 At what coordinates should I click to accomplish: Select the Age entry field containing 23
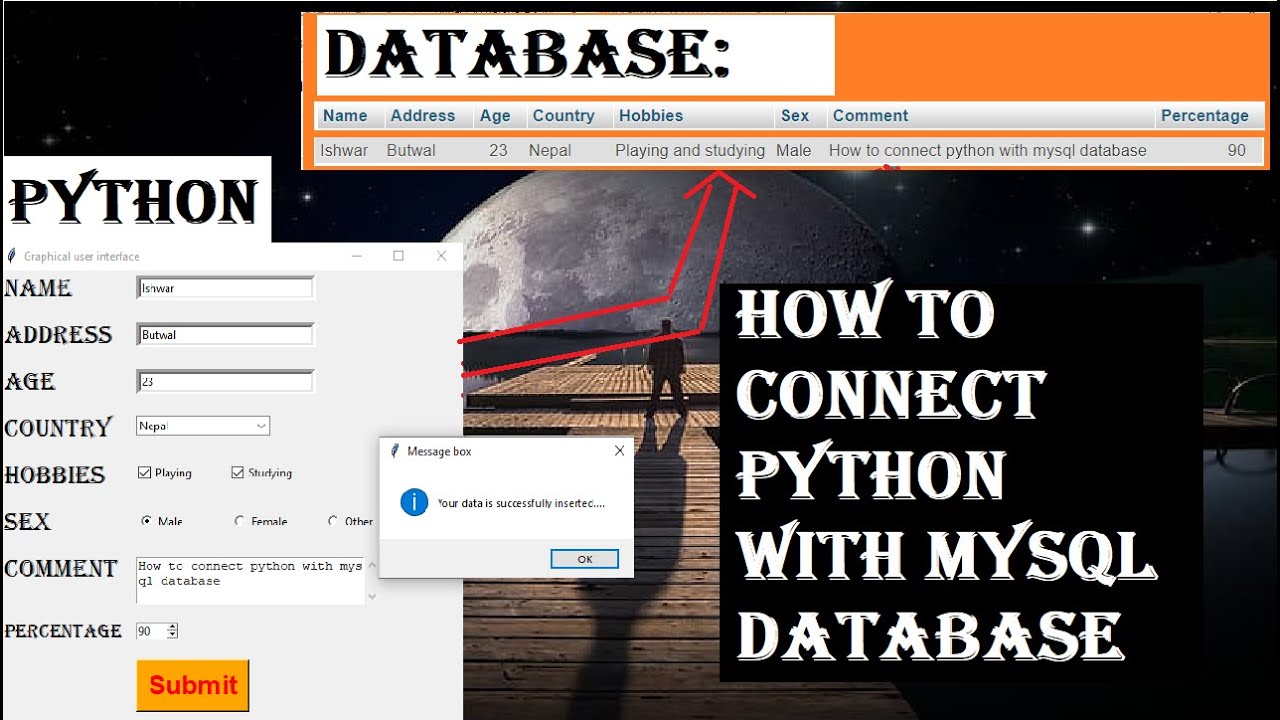point(225,381)
